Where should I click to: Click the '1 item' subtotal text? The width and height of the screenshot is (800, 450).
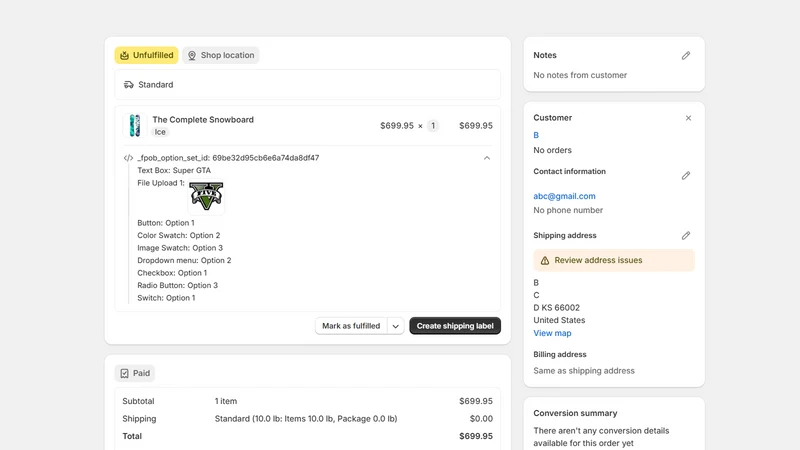(226, 402)
